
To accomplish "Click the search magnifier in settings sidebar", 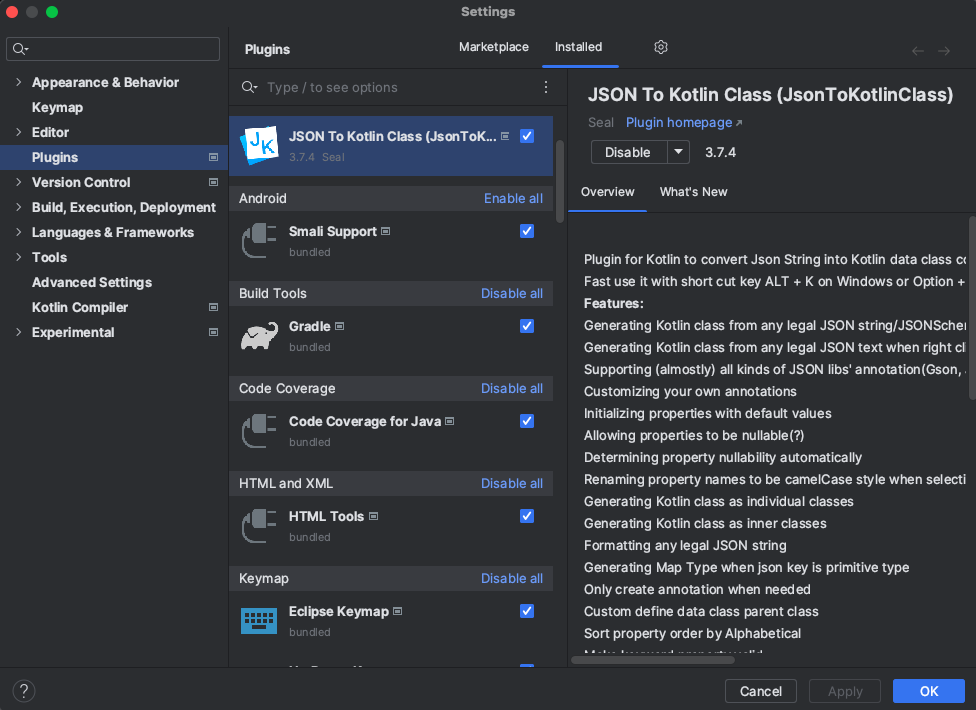I will [21, 49].
